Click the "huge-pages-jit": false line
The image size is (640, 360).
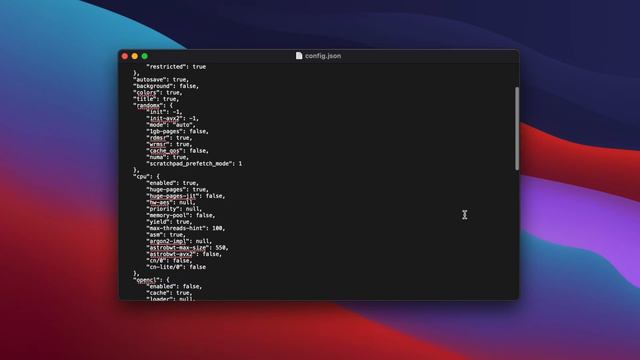(x=186, y=196)
